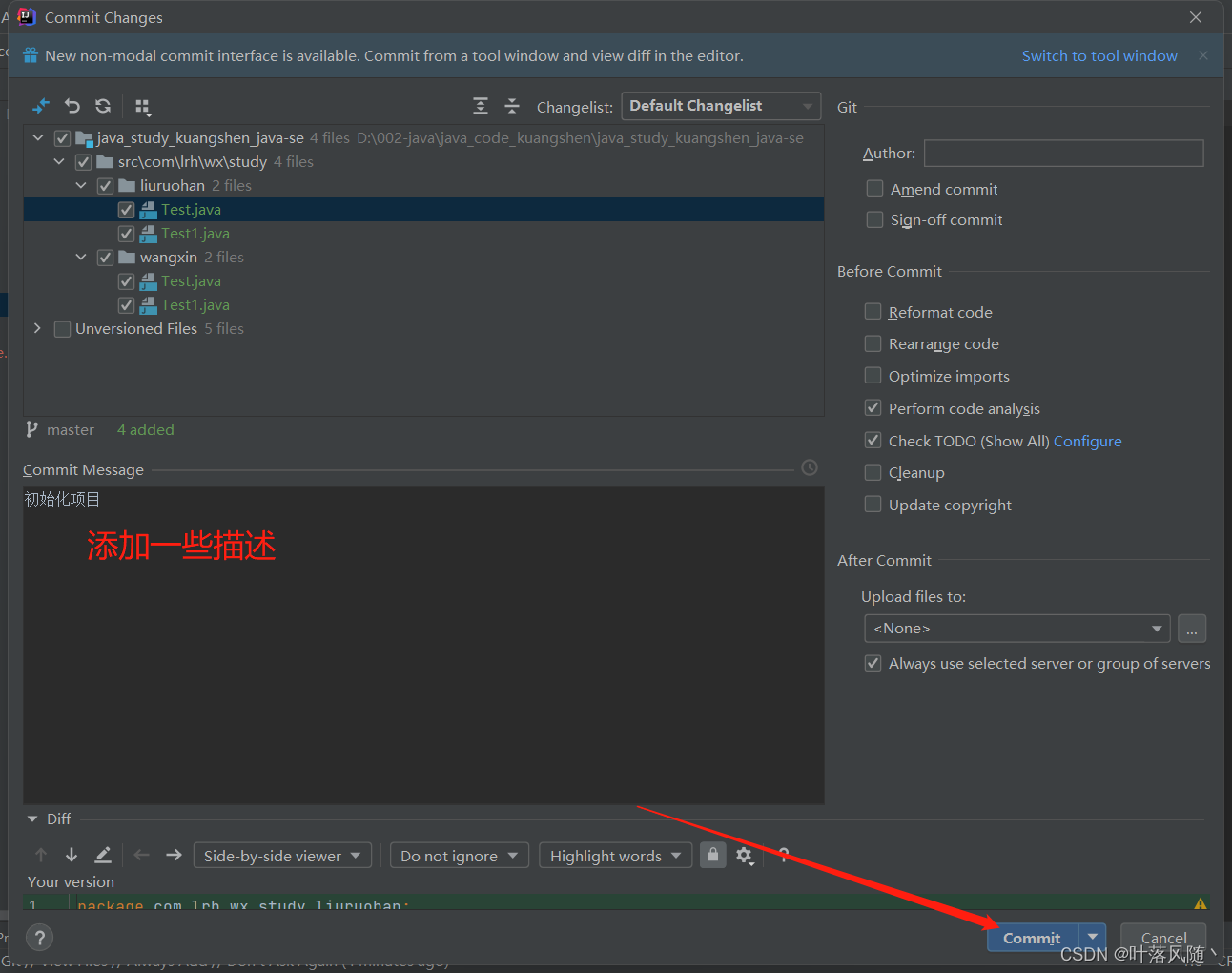Uncheck the Check TODO checkbox
This screenshot has height=973, width=1232.
pyautogui.click(x=873, y=440)
